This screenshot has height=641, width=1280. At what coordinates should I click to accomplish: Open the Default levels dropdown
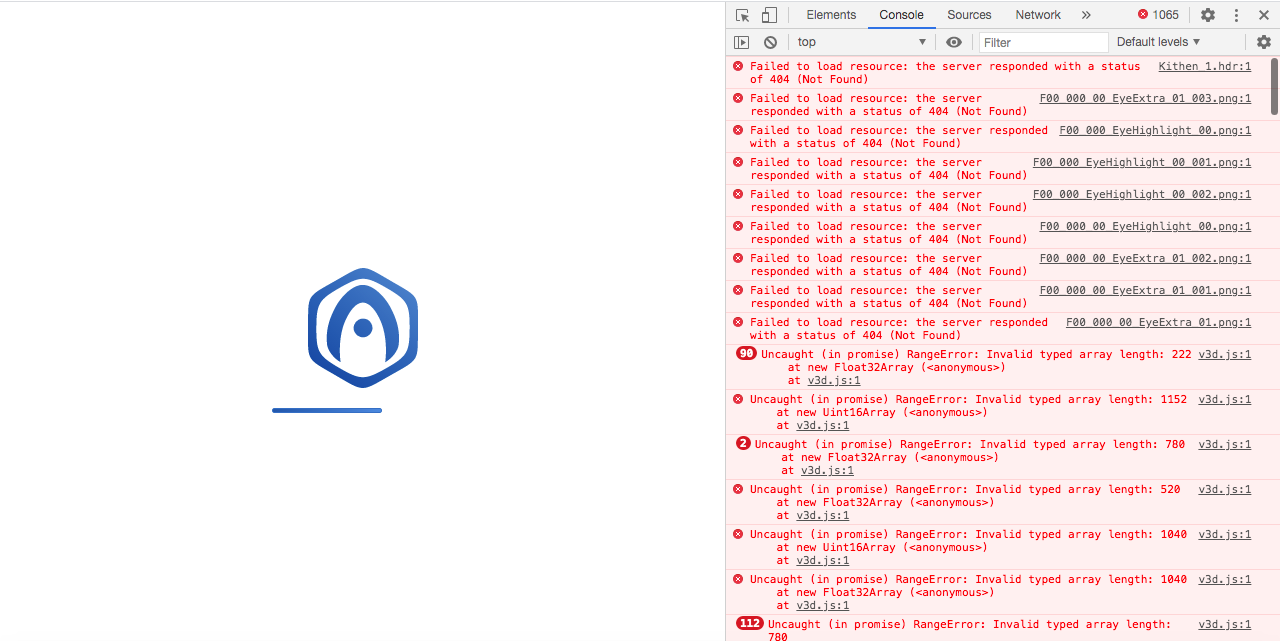coord(1158,42)
